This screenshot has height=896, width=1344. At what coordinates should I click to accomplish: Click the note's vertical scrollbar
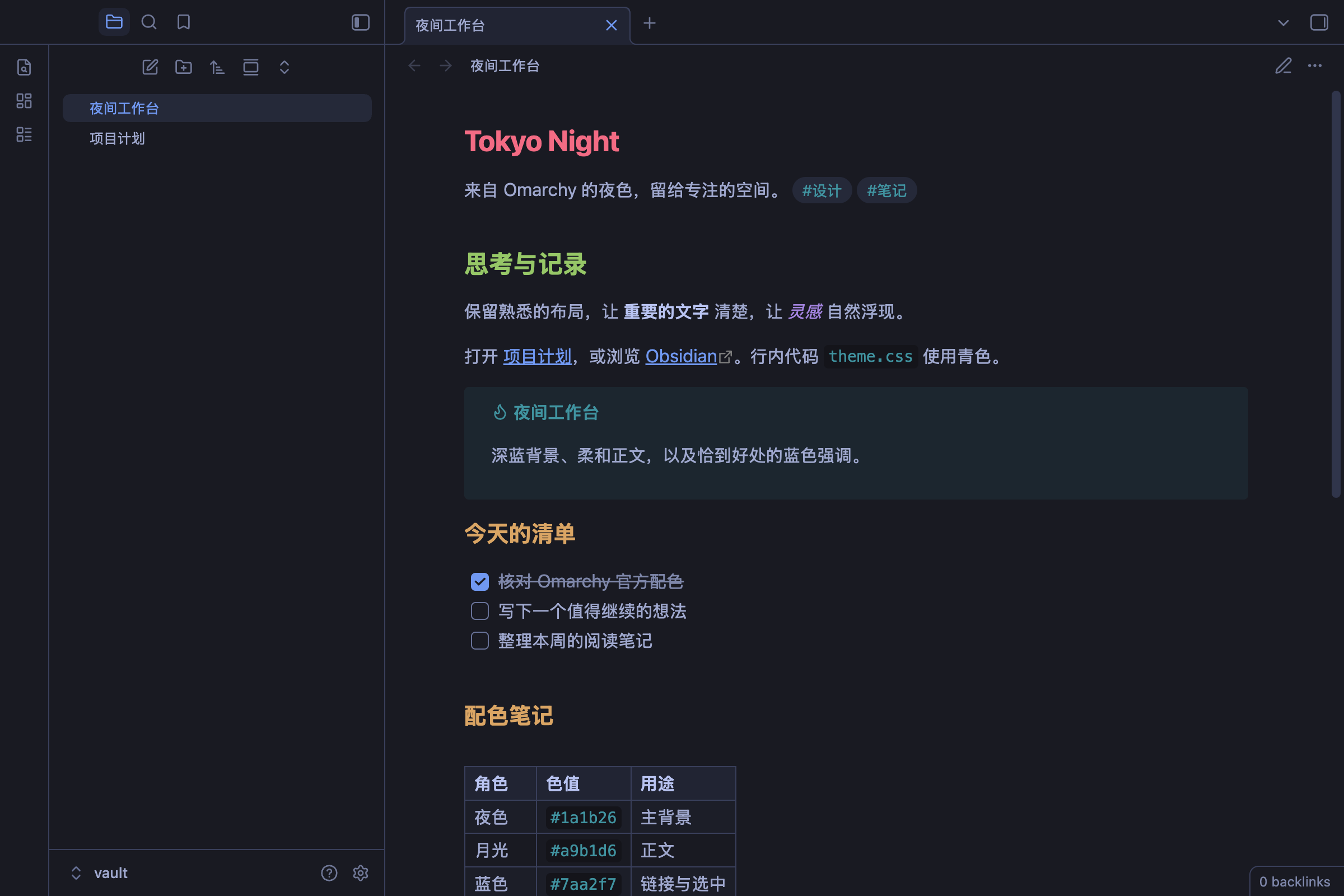[1336, 295]
